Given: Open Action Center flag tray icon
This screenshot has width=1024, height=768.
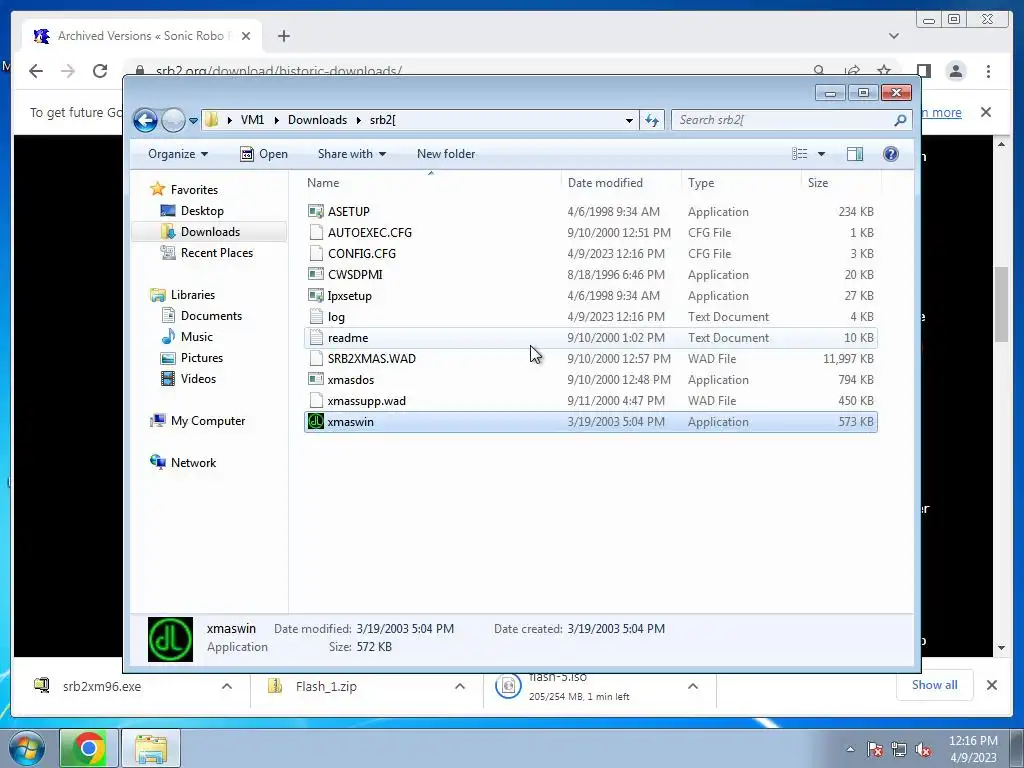Looking at the screenshot, I should tap(875, 750).
